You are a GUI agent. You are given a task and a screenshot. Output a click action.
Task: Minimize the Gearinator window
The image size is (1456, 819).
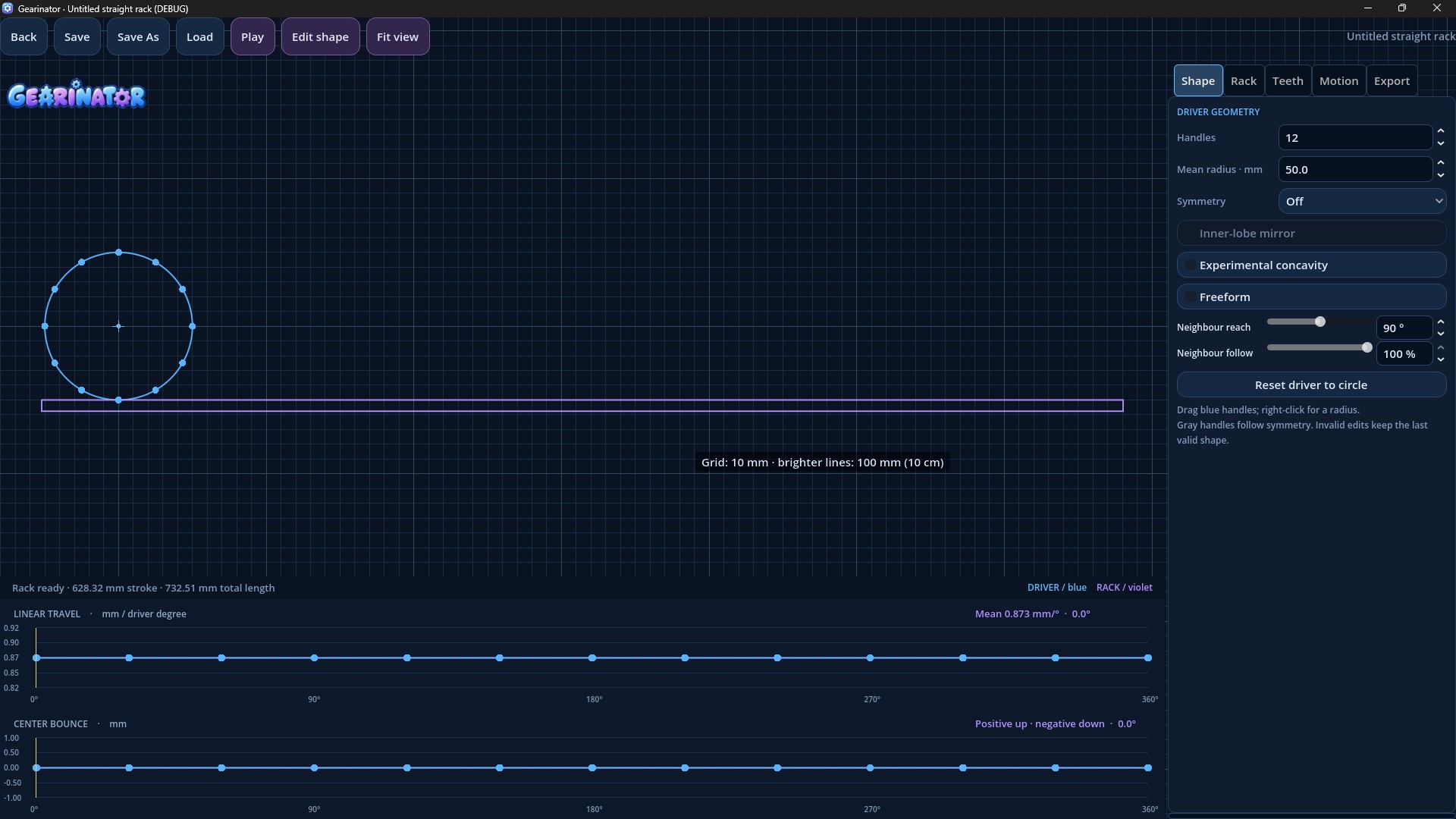point(1368,8)
